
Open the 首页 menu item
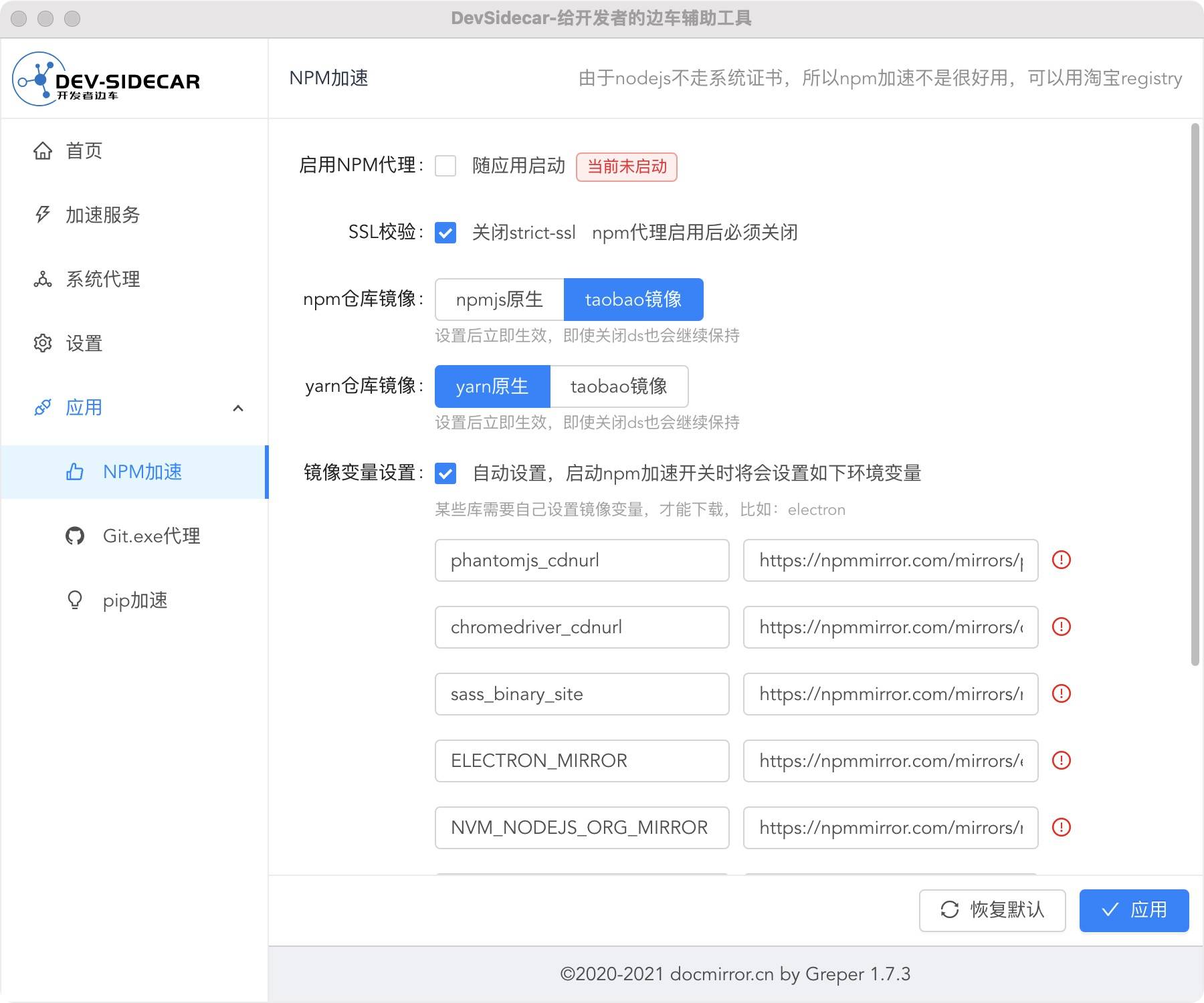click(134, 151)
